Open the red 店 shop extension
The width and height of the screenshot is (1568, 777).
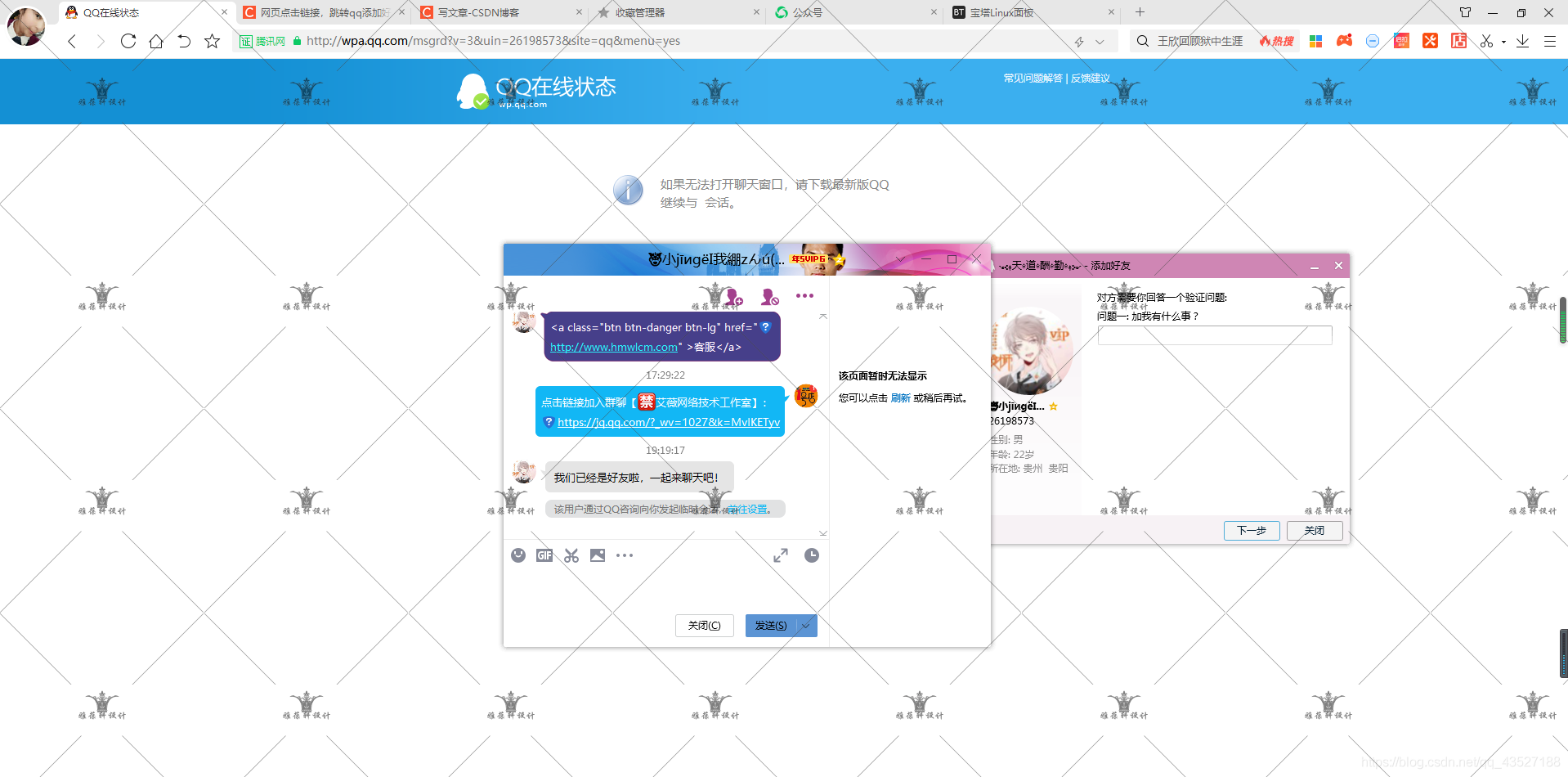(1458, 41)
